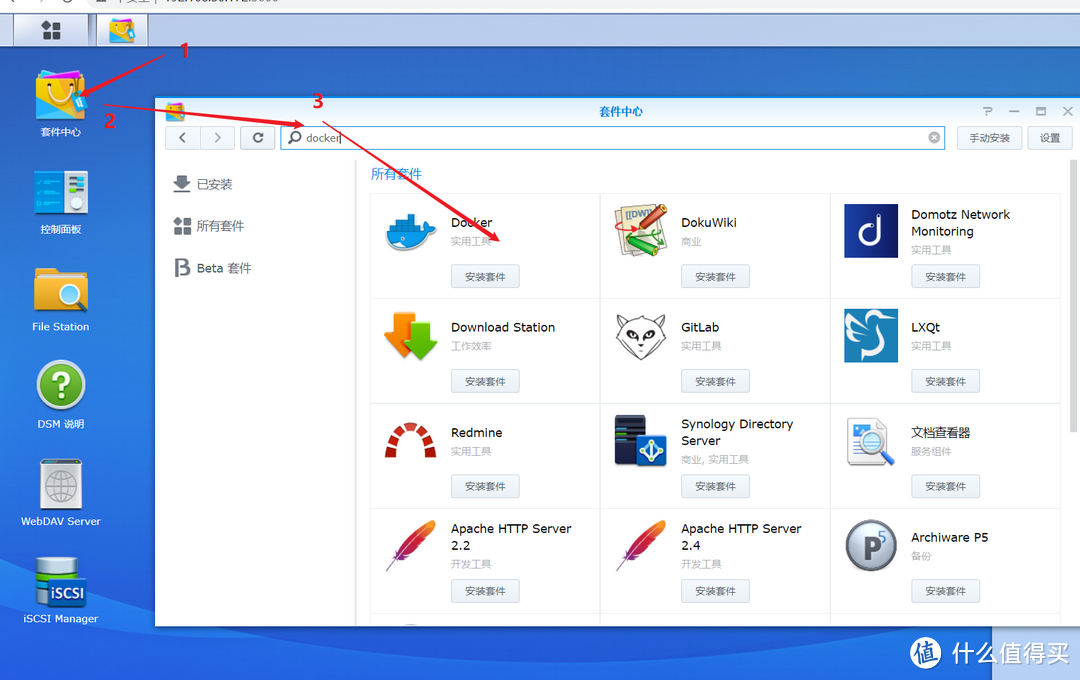Go back in Package Center
The image size is (1080, 680).
click(x=183, y=138)
